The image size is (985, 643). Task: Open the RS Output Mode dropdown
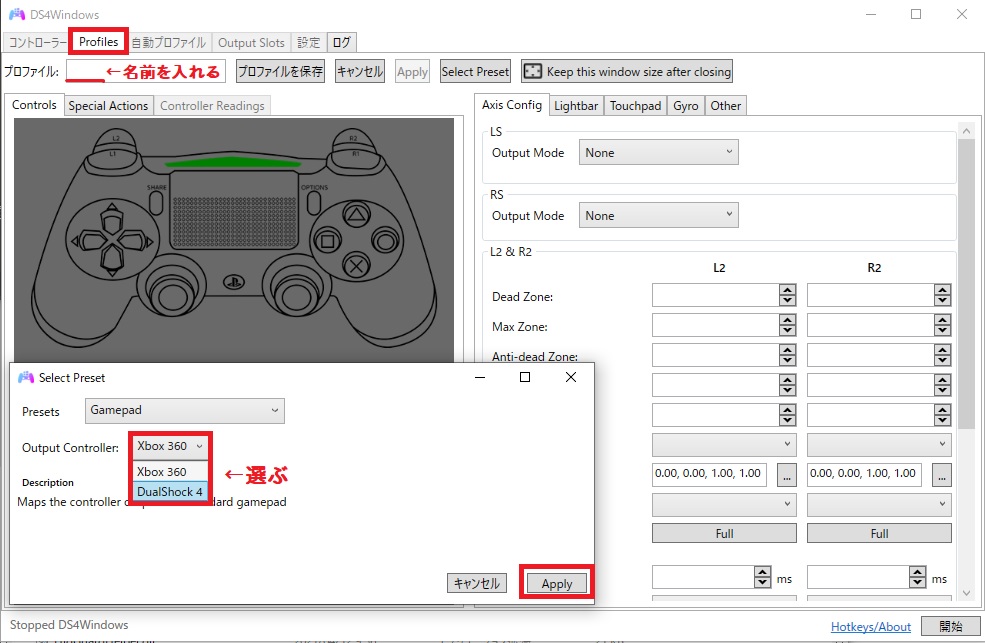659,215
